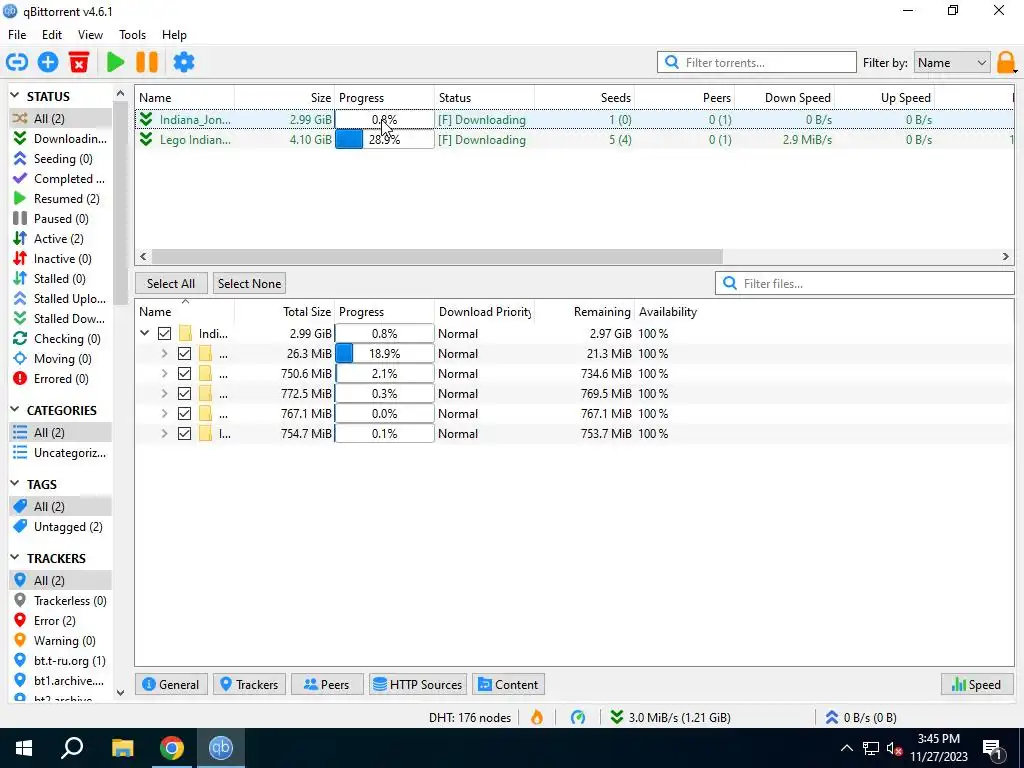This screenshot has height=768, width=1024.
Task: Select the Resumed (2) status filter
Action: coord(60,199)
